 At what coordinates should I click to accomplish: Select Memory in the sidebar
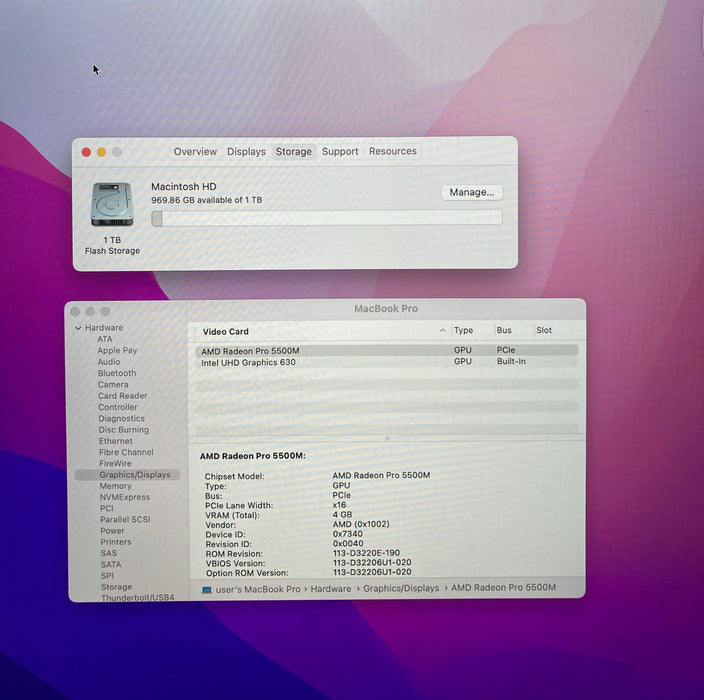(x=115, y=486)
